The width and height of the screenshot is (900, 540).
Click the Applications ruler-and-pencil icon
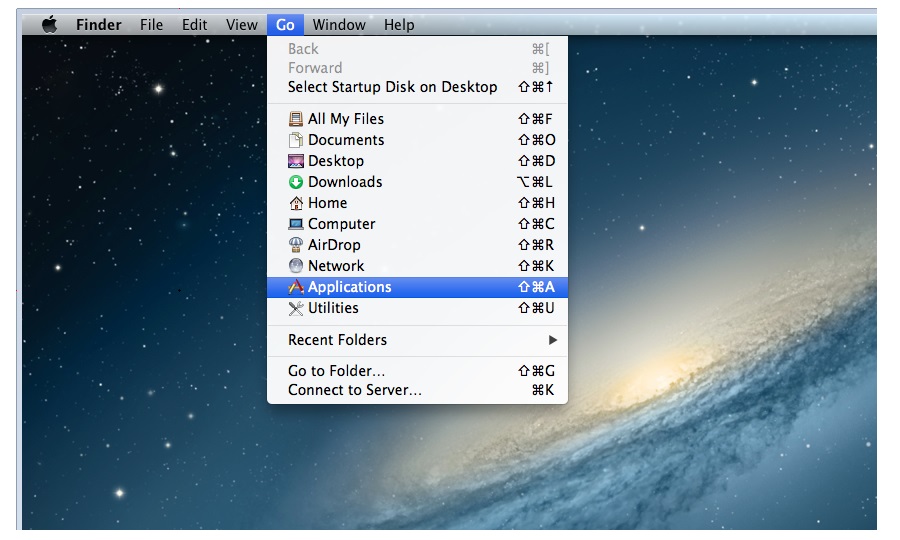(x=296, y=287)
